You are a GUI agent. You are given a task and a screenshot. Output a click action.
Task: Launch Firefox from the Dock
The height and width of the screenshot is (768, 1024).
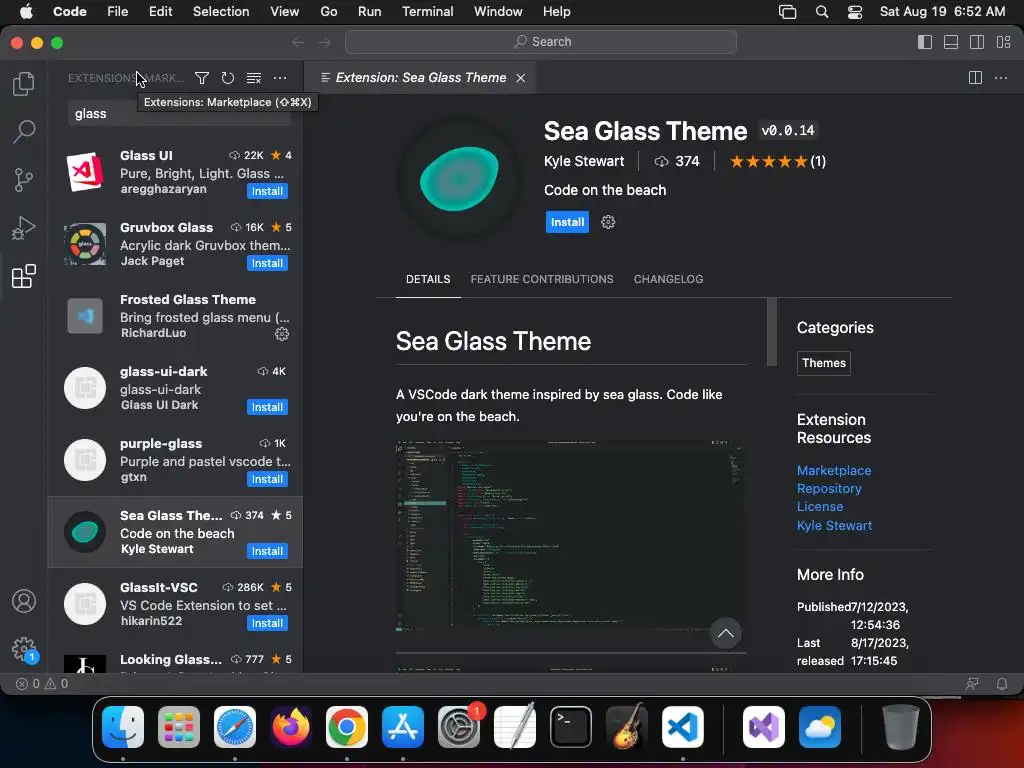291,727
